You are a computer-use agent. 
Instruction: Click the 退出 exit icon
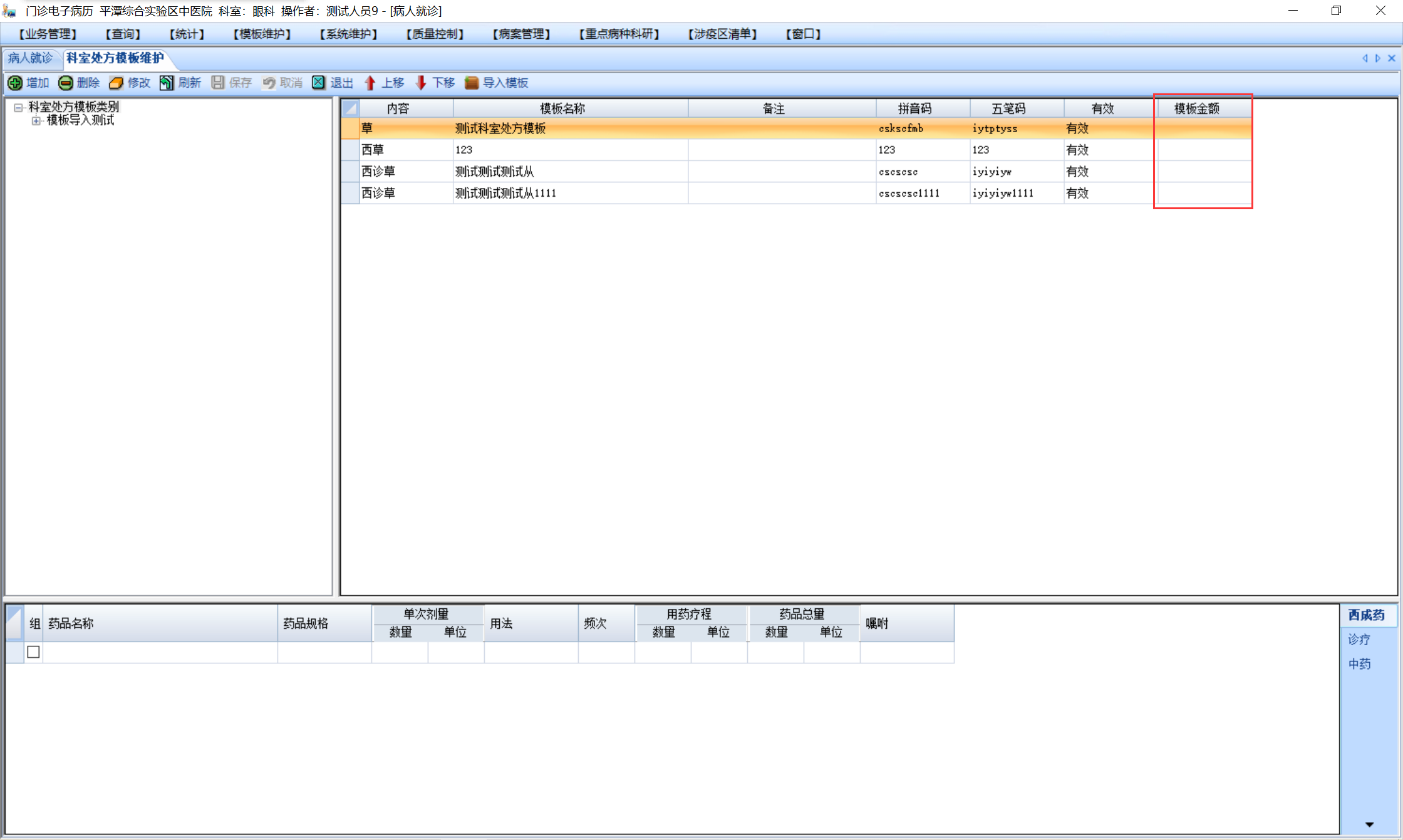tap(319, 83)
